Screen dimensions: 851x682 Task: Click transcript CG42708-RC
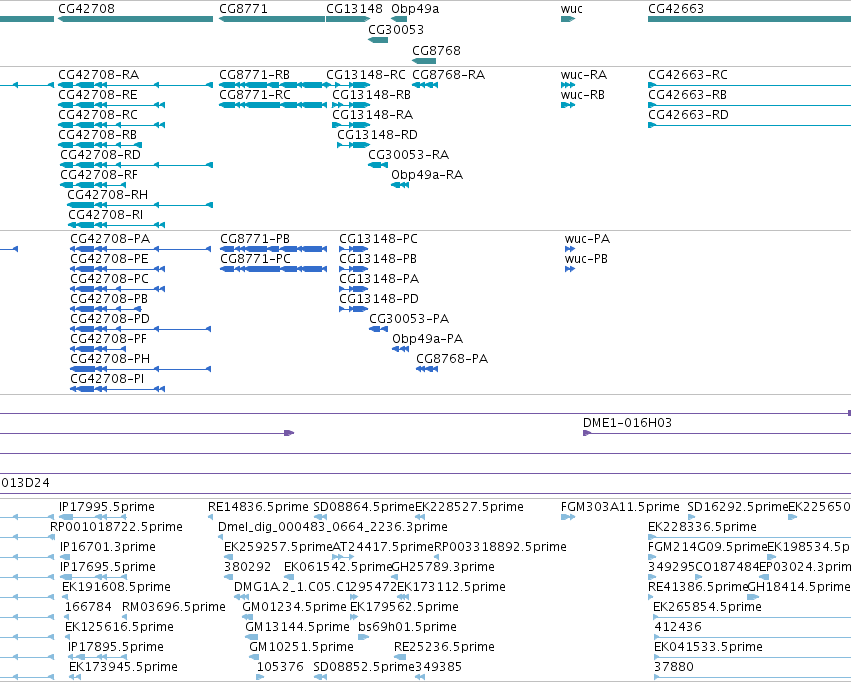point(98,114)
